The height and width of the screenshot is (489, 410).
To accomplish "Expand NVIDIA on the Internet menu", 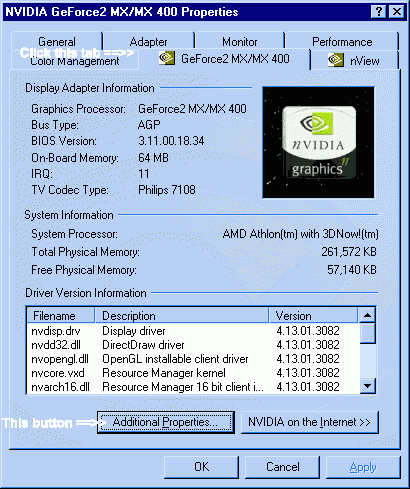I will click(x=310, y=422).
